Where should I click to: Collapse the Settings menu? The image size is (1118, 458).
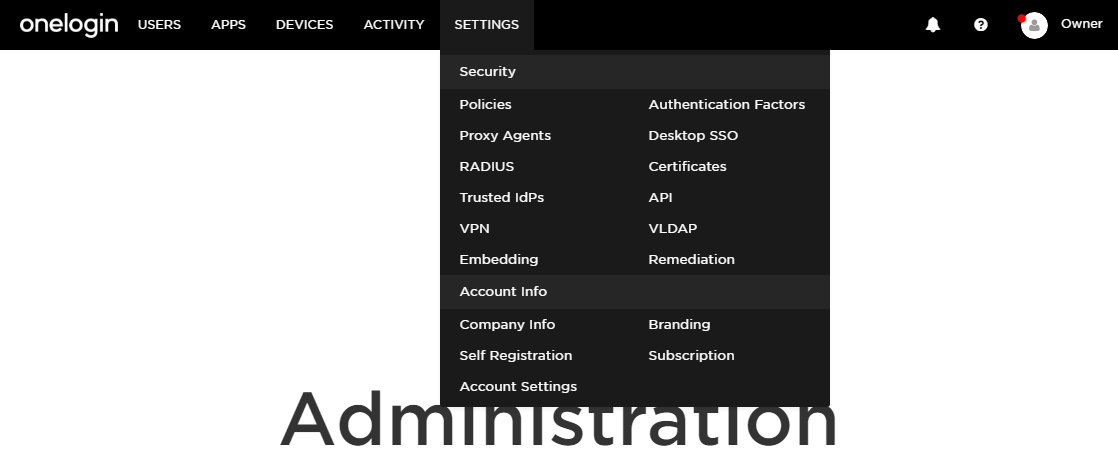pyautogui.click(x=486, y=25)
